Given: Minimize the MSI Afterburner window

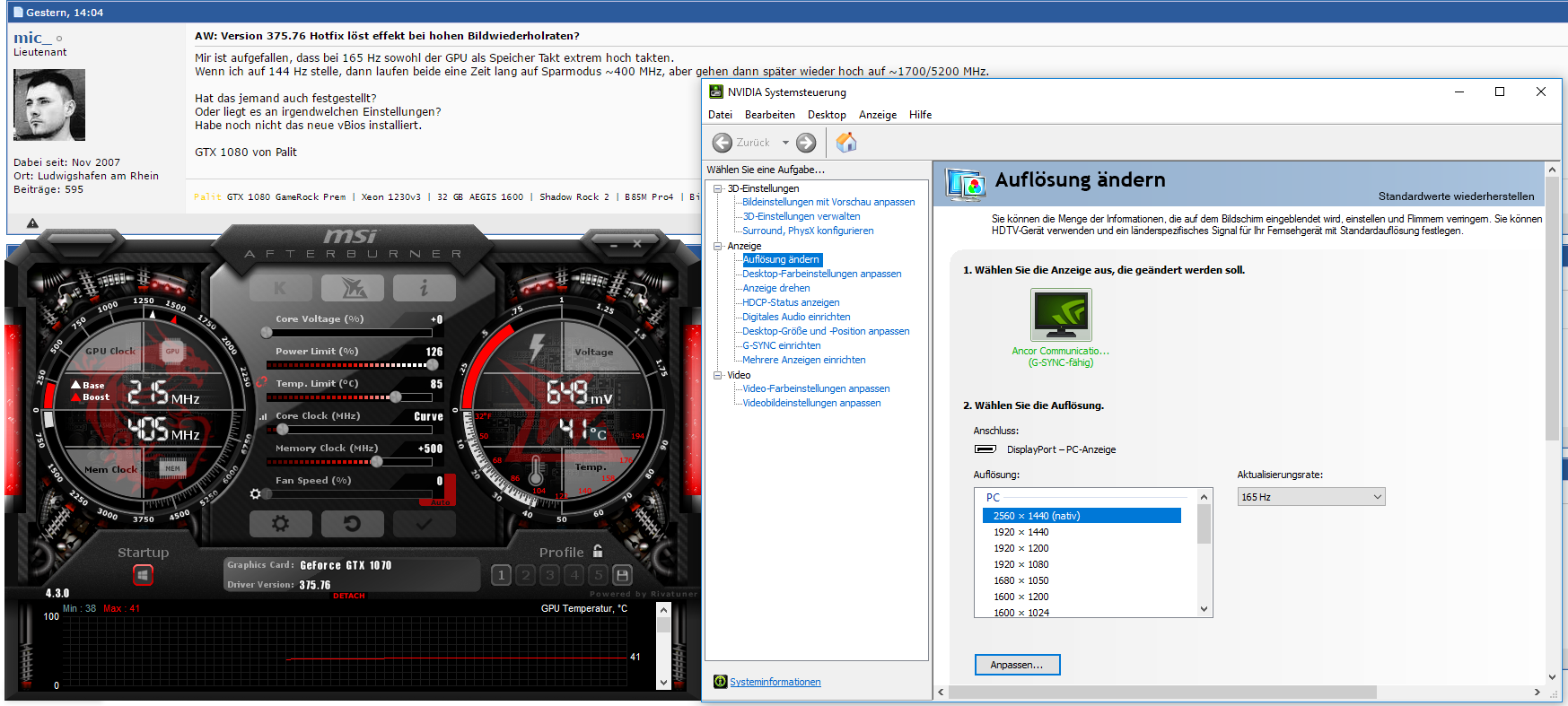Looking at the screenshot, I should tap(615, 244).
